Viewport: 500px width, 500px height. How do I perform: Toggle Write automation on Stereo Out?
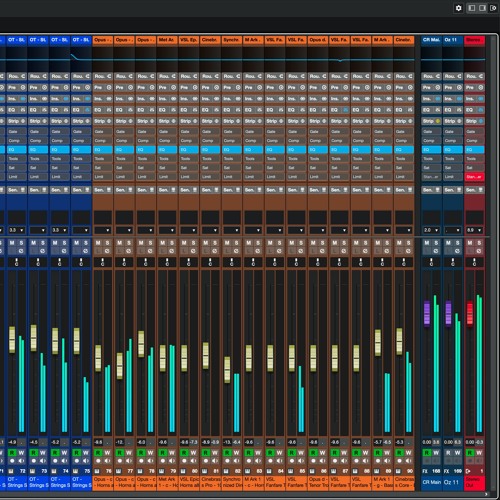(479, 452)
